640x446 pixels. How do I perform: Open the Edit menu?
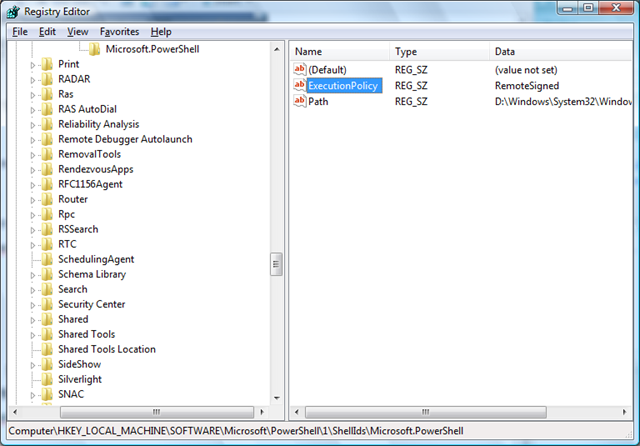[47, 32]
